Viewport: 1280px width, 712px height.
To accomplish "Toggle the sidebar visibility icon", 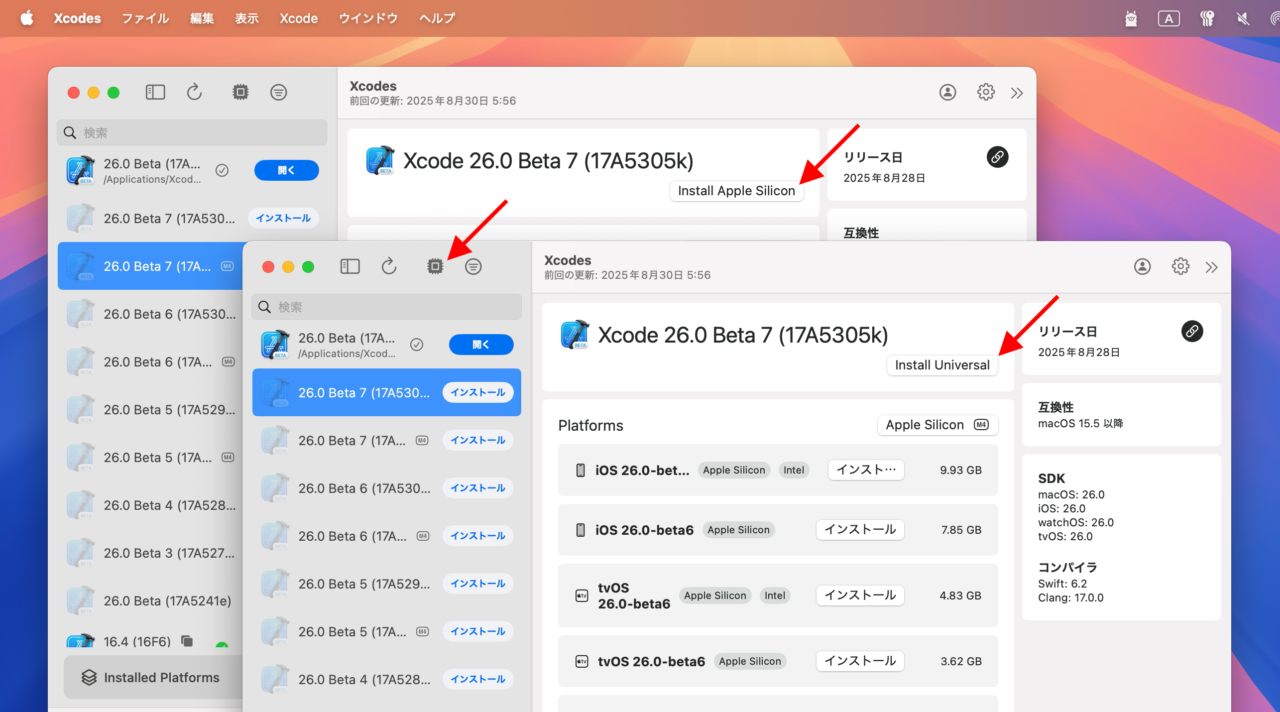I will click(x=350, y=266).
